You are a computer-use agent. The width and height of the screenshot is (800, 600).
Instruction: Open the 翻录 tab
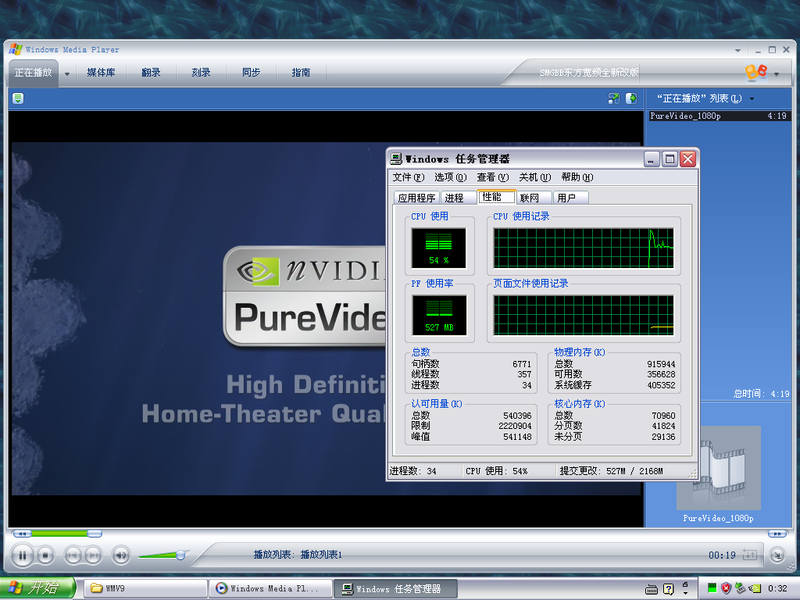coord(151,72)
